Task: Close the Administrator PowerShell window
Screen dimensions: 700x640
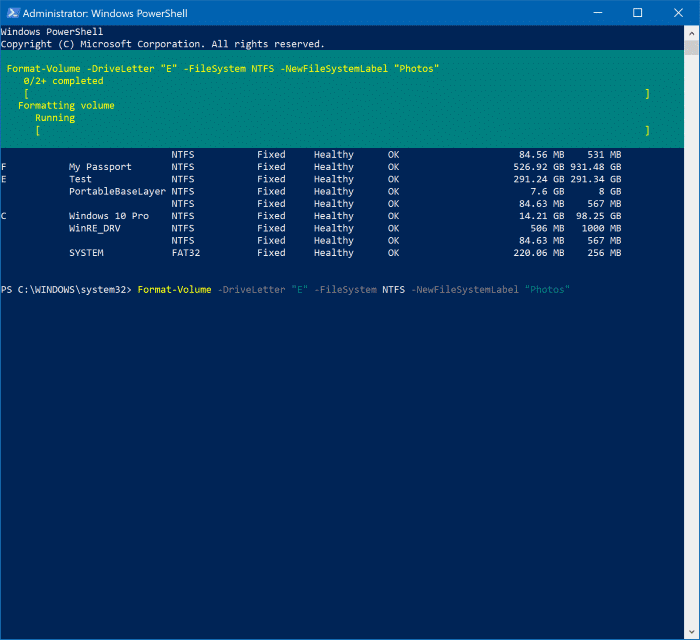Action: 678,13
